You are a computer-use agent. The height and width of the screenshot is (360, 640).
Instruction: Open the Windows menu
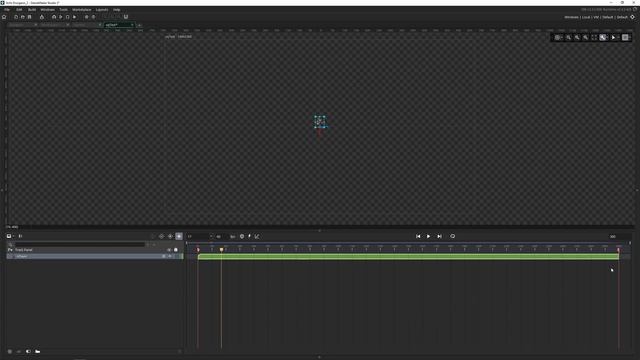click(47, 9)
